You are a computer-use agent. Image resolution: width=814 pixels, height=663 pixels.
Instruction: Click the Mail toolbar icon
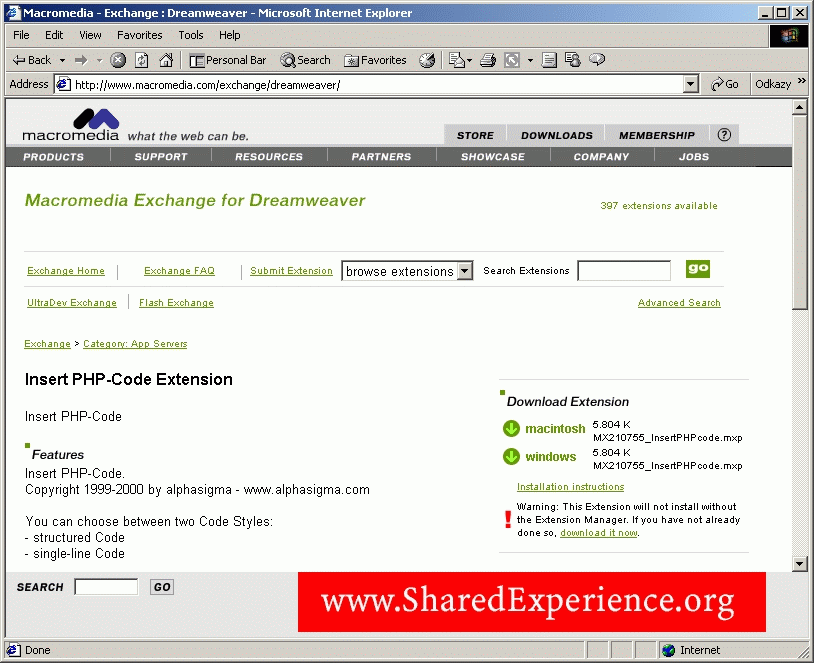click(x=456, y=60)
